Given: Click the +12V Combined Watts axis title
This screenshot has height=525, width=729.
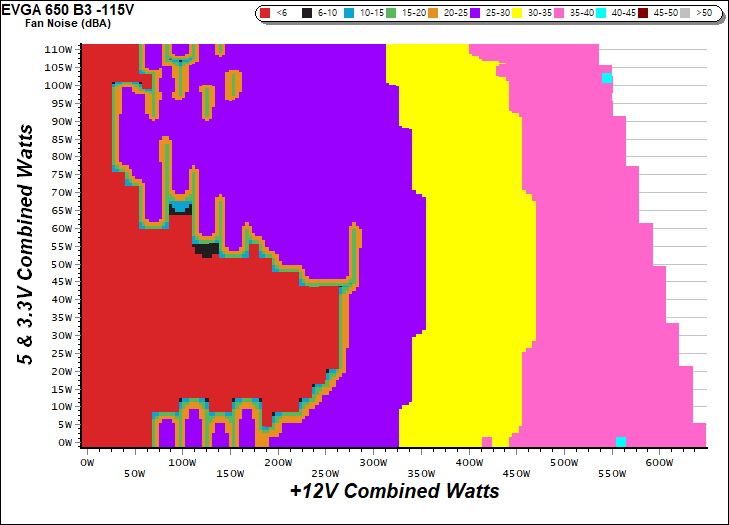Looking at the screenshot, I should coord(394,492).
